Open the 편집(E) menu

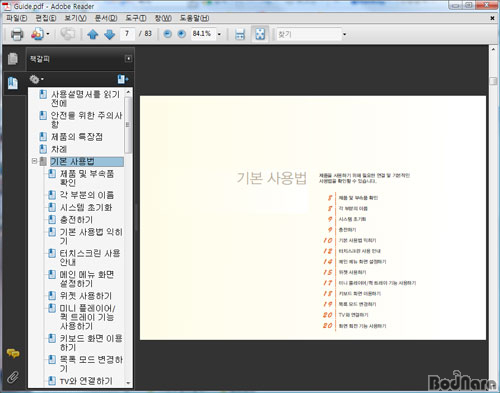point(46,18)
